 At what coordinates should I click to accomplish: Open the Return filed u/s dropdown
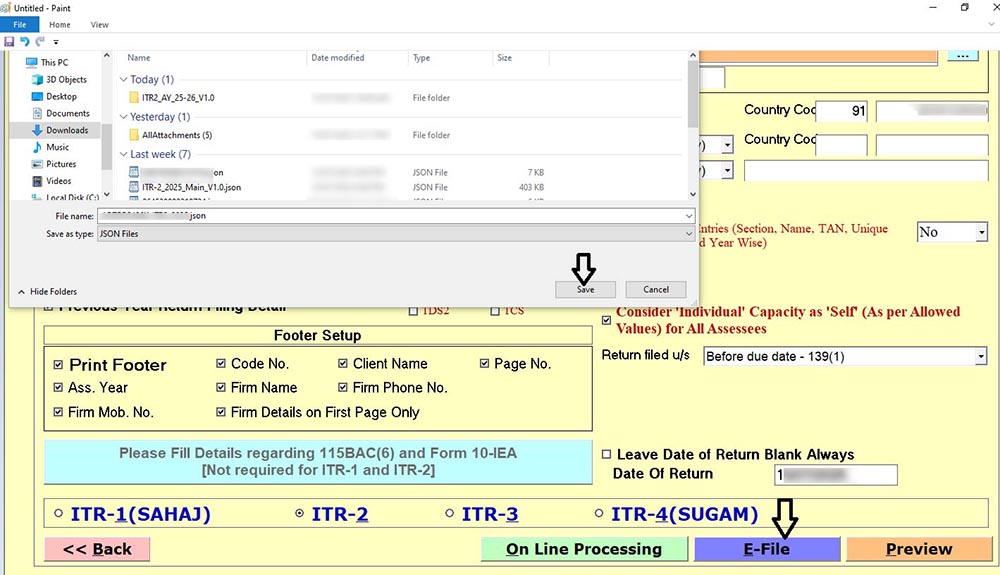tap(980, 356)
